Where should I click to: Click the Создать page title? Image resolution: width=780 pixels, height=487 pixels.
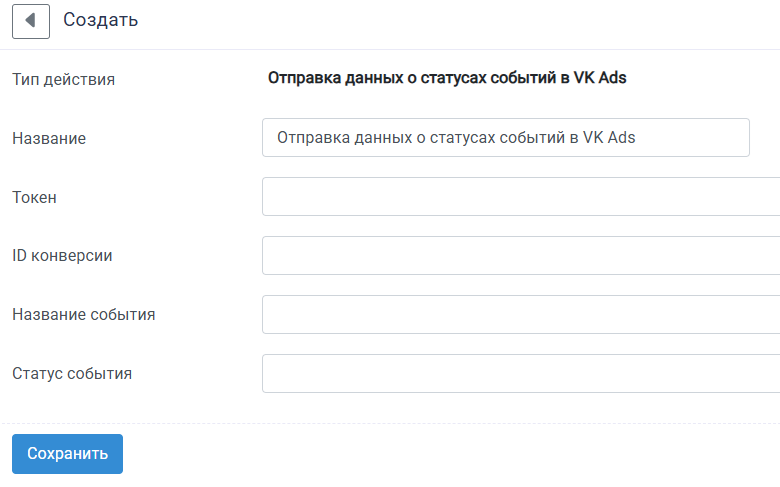(x=100, y=20)
